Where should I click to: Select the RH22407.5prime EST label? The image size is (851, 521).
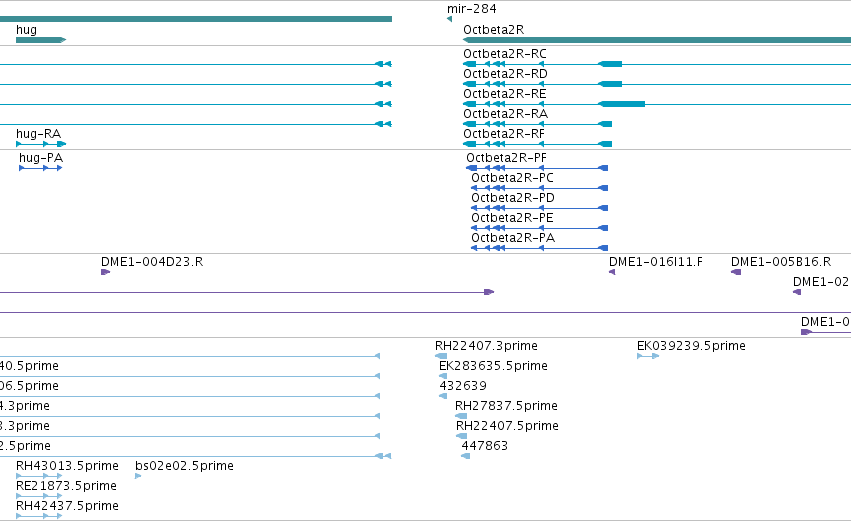tap(507, 427)
